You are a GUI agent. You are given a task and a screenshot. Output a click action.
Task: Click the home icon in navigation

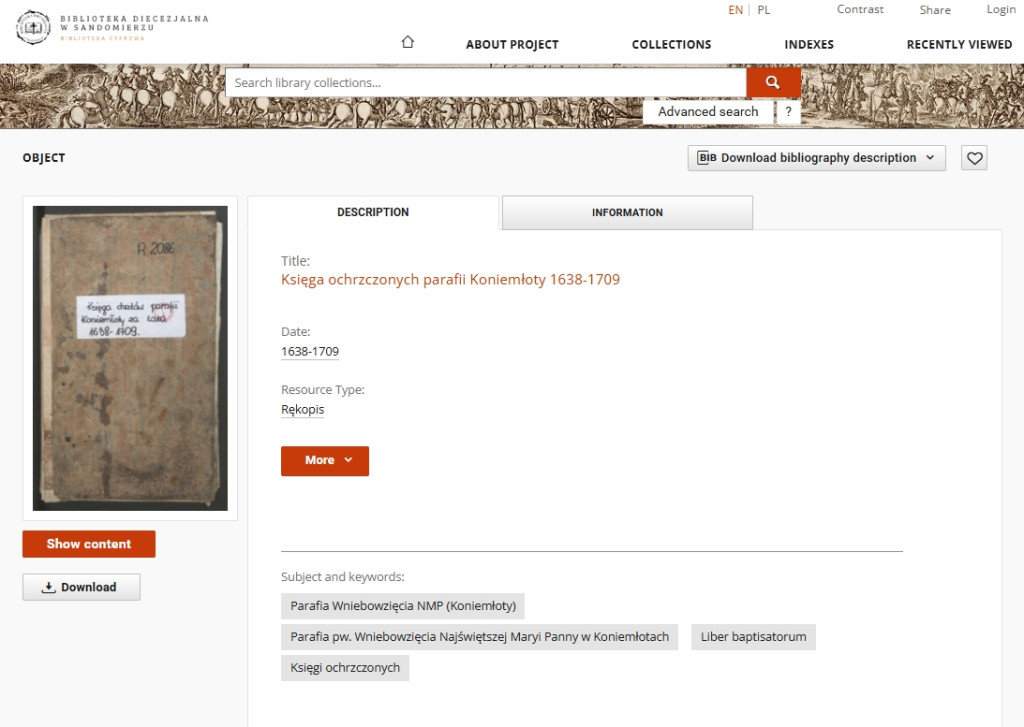[x=407, y=43]
